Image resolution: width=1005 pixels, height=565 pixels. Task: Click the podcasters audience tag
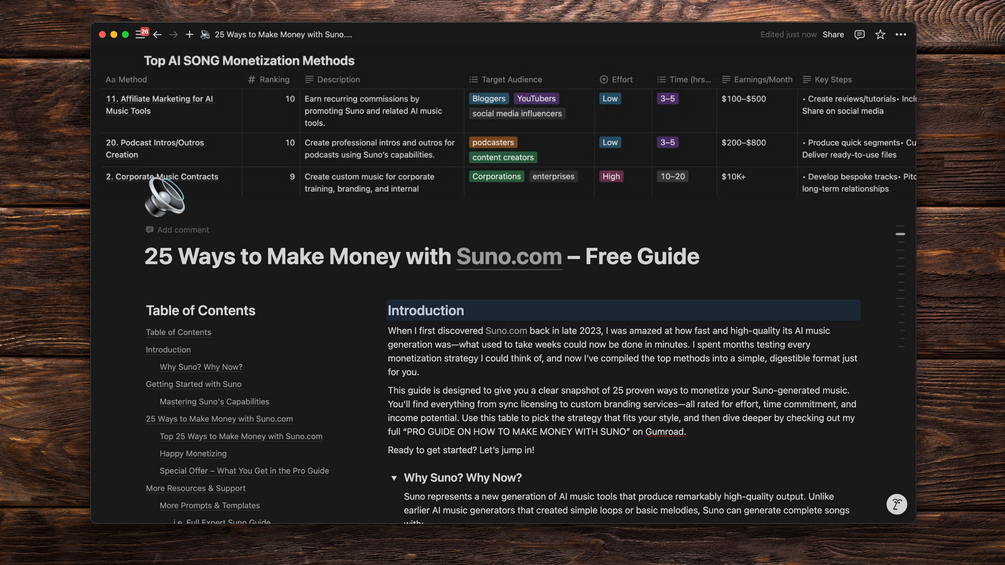point(493,142)
